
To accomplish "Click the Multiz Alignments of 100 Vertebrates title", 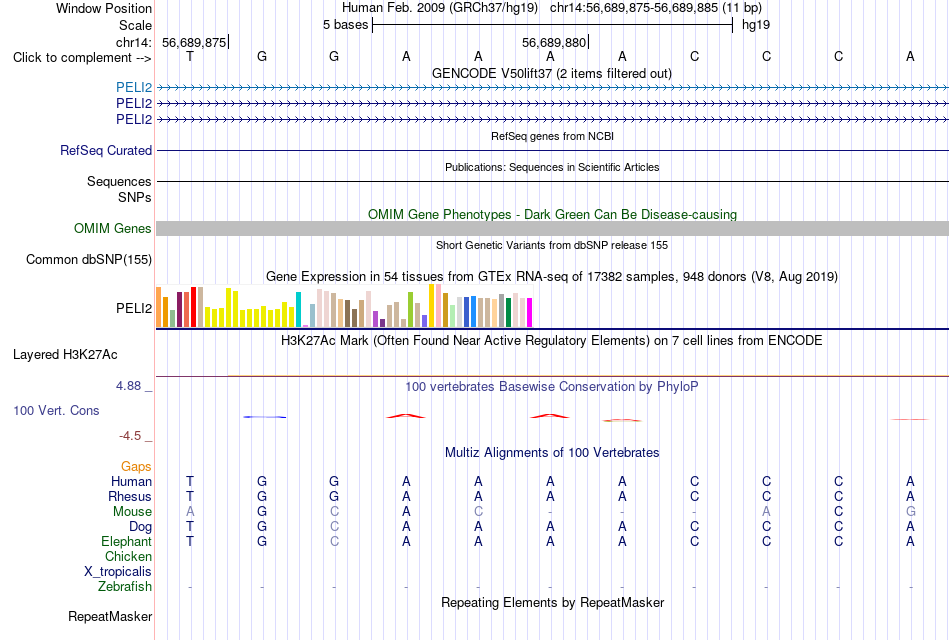I will [x=552, y=453].
